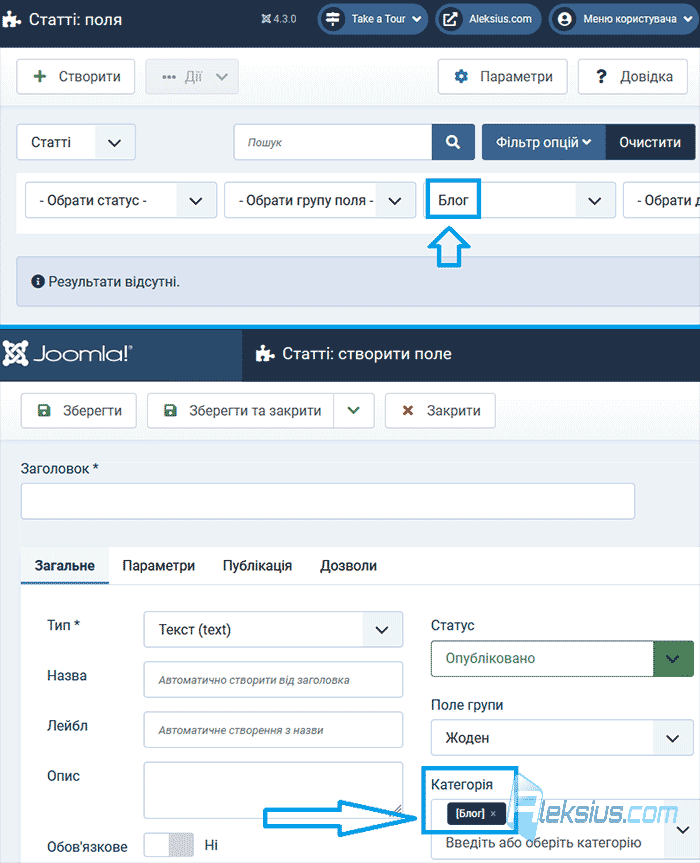Viewport: 700px width, 863px height.
Task: Click the Зберегти button
Action: pyautogui.click(x=79, y=411)
